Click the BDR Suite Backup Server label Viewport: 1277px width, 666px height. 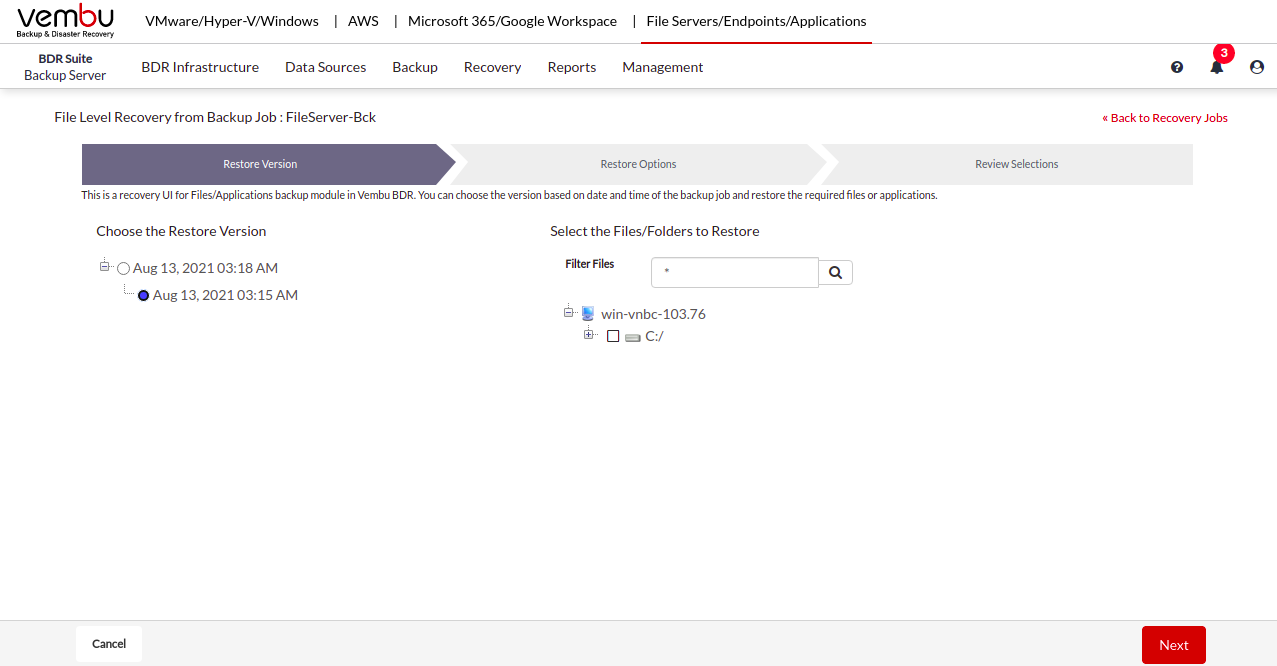pyautogui.click(x=65, y=67)
